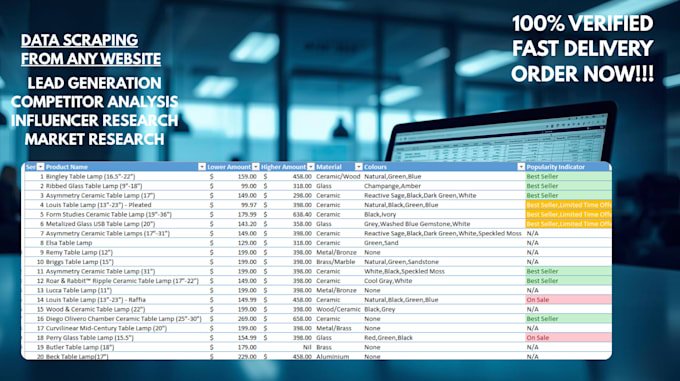The width and height of the screenshot is (680, 381).
Task: Click Curvilinear Mid-Century Table Lamp cell
Action: (x=125, y=329)
